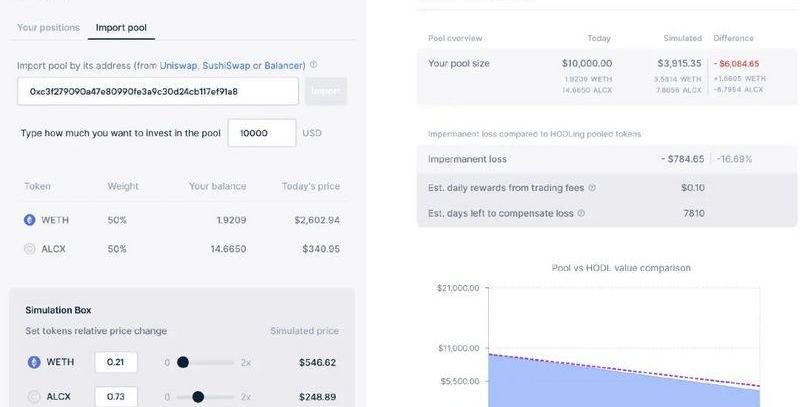Screen dimensions: 800x407
Task: Click the pool address input field
Action: pos(158,91)
